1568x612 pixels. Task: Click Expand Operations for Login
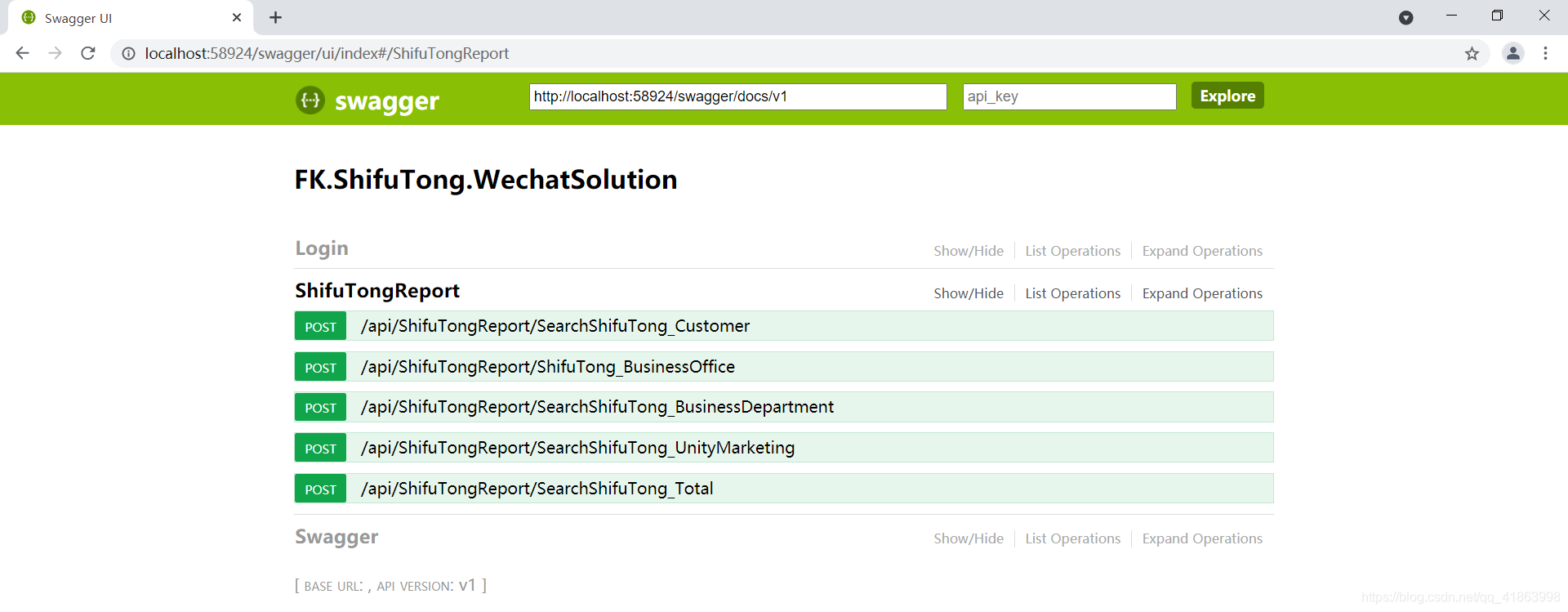[1202, 251]
